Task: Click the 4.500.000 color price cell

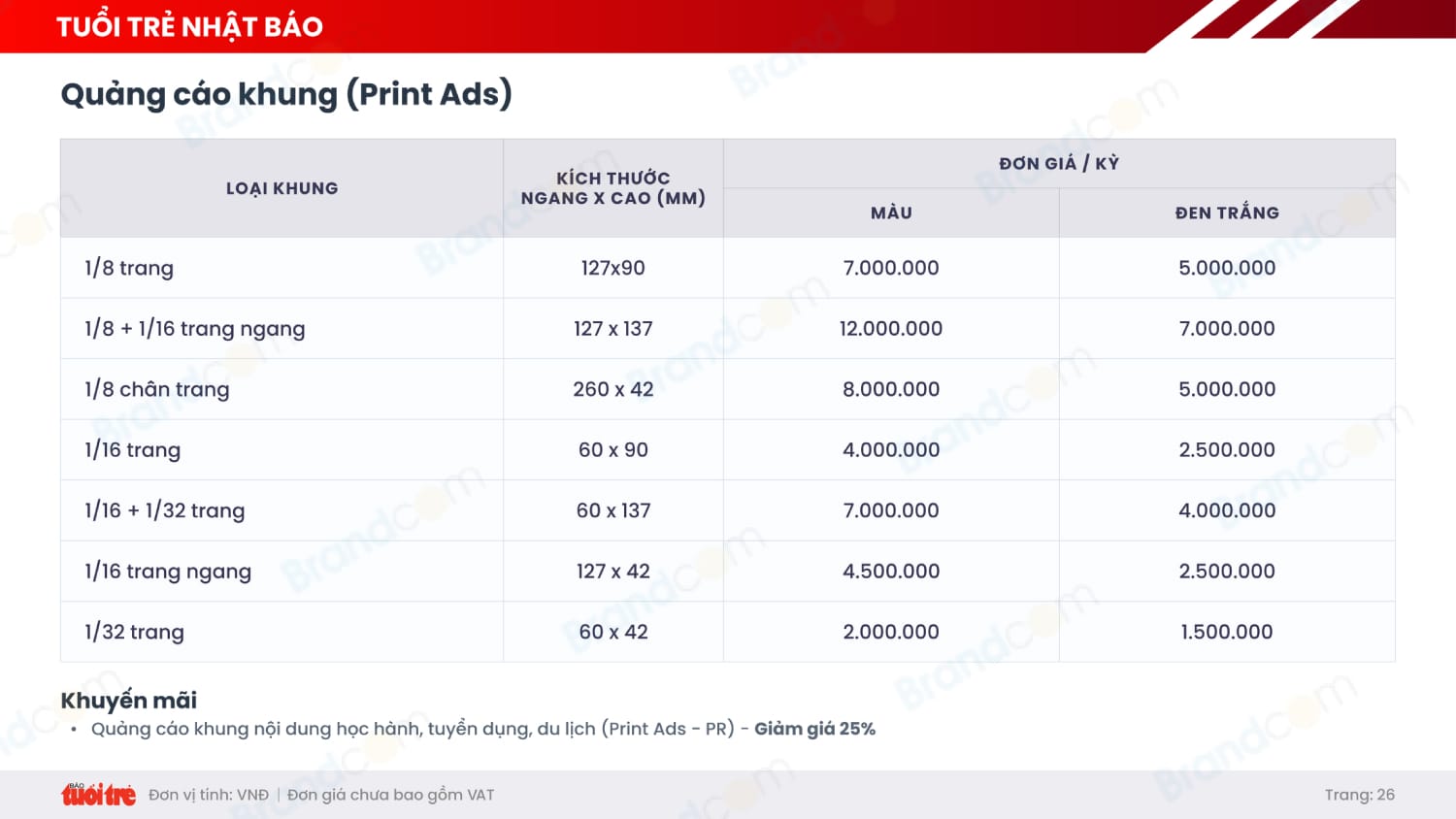Action: pyautogui.click(x=890, y=572)
